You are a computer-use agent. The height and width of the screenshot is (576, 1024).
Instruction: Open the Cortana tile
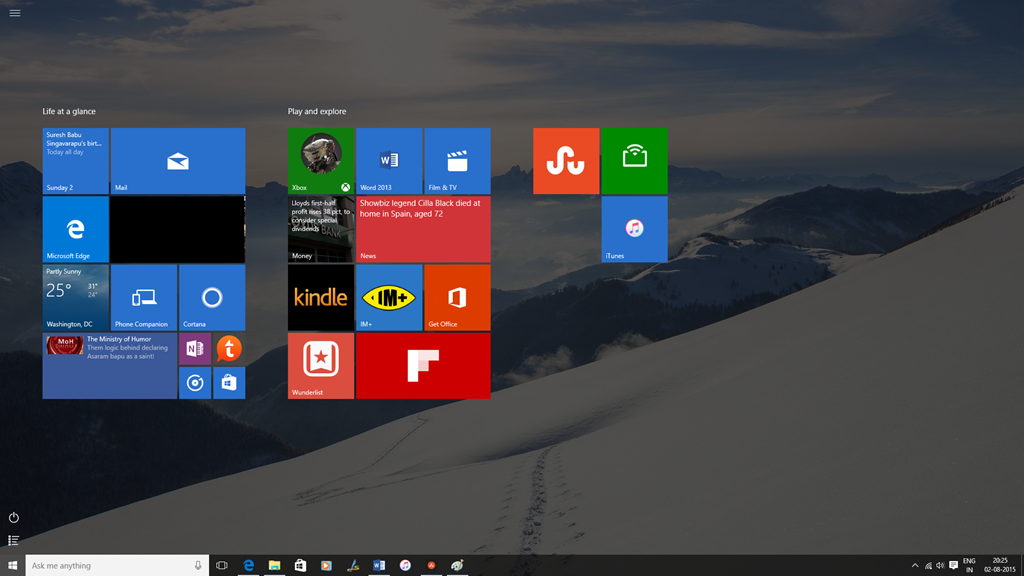pyautogui.click(x=212, y=297)
